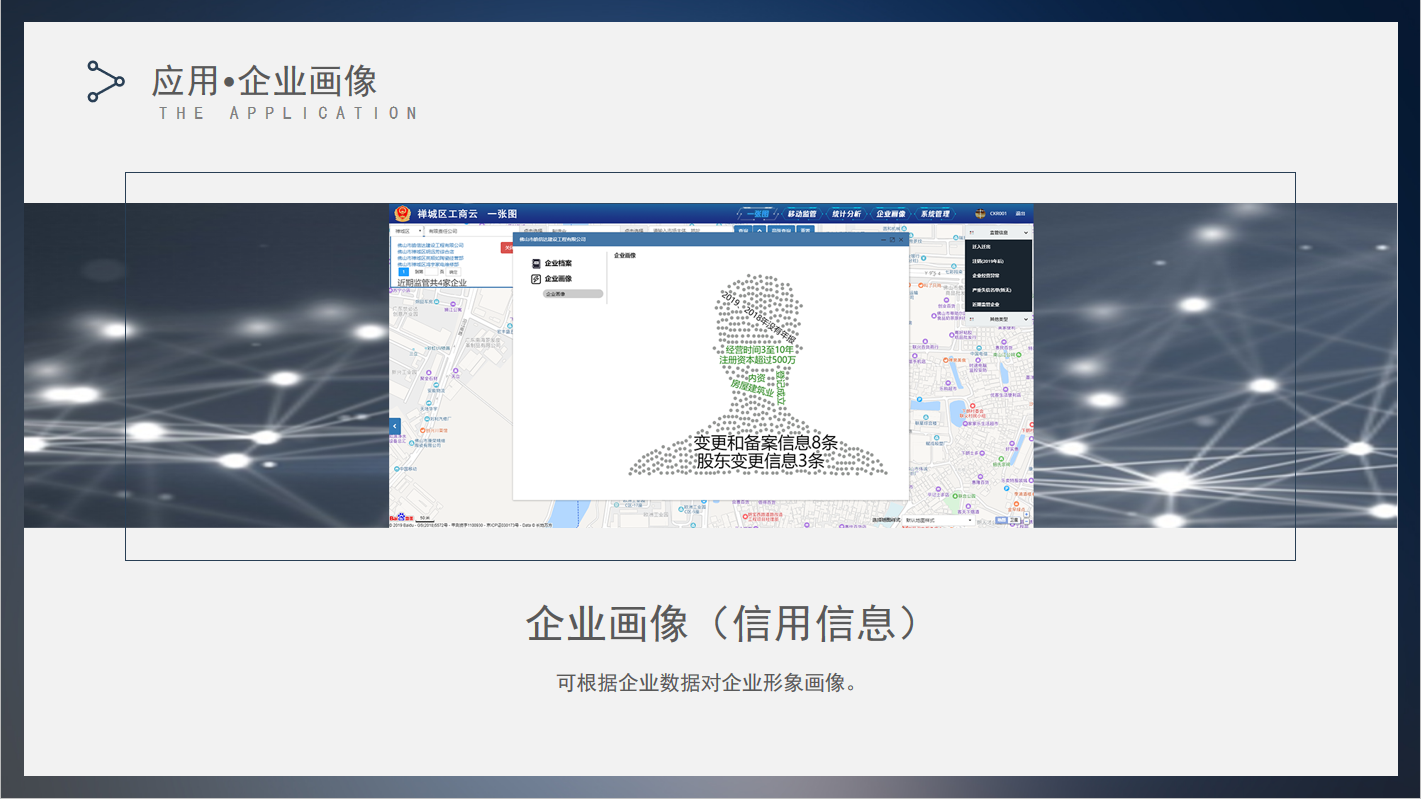Click the red close button on results panel

pos(507,248)
